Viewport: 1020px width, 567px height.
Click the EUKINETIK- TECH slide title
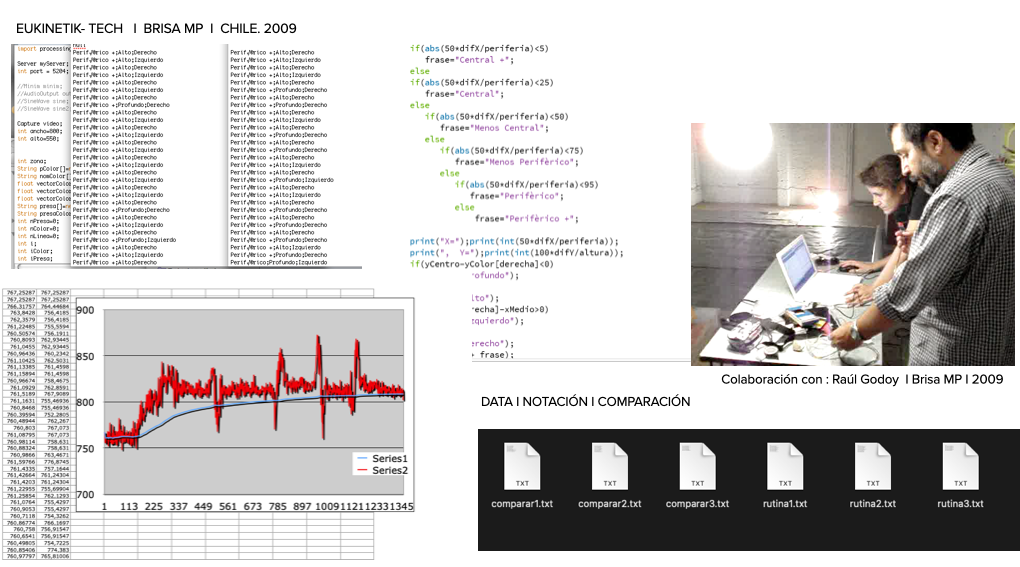click(x=70, y=29)
